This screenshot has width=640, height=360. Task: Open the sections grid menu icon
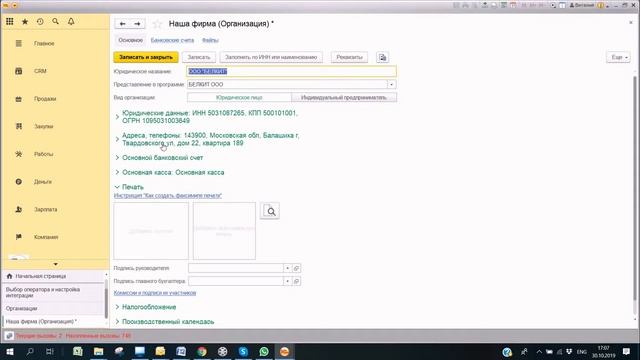pyautogui.click(x=9, y=22)
